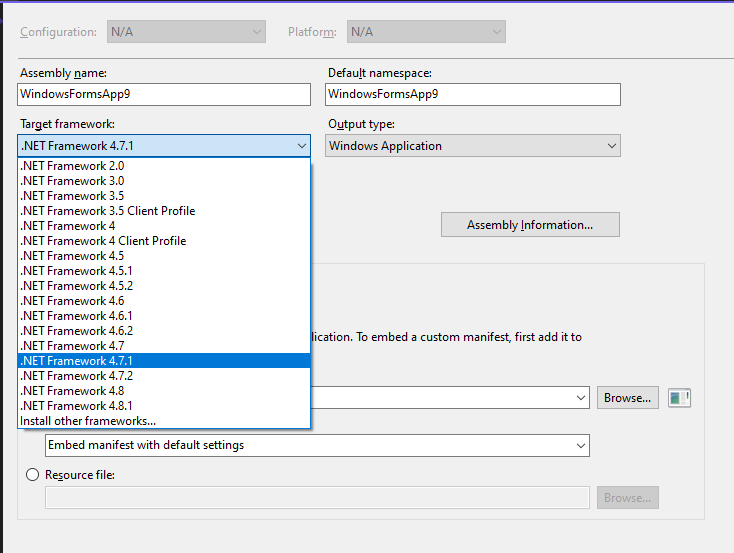Pick .NET Framework 3.5 Client Profile

[x=164, y=211]
